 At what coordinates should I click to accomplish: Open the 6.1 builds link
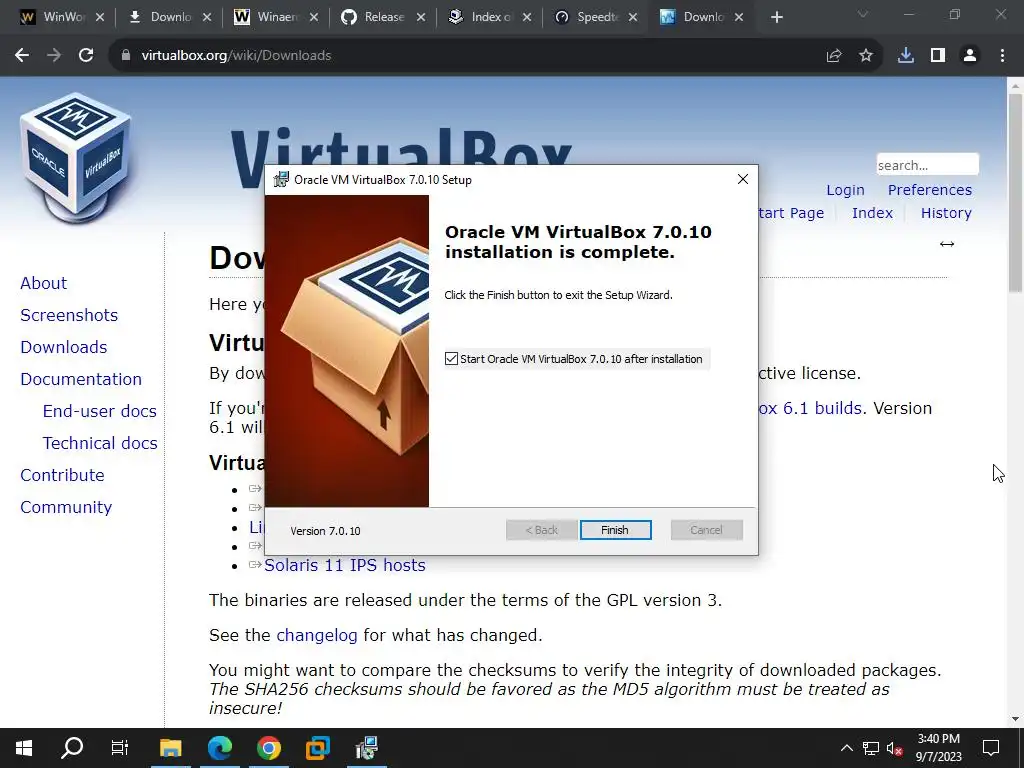click(810, 408)
